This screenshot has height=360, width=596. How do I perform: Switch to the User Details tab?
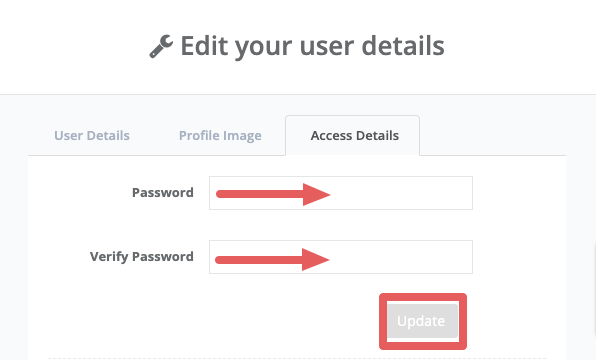tap(92, 135)
